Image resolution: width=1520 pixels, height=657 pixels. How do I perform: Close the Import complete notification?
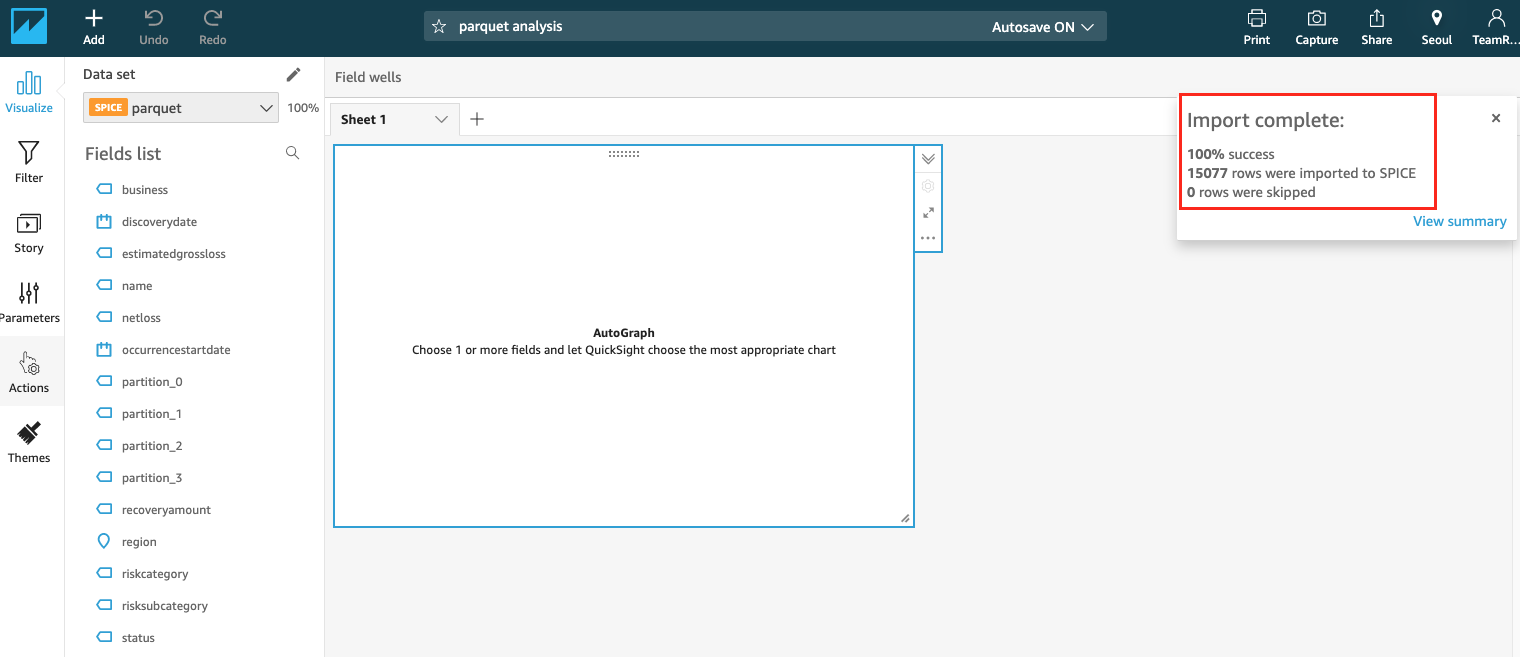click(x=1496, y=118)
